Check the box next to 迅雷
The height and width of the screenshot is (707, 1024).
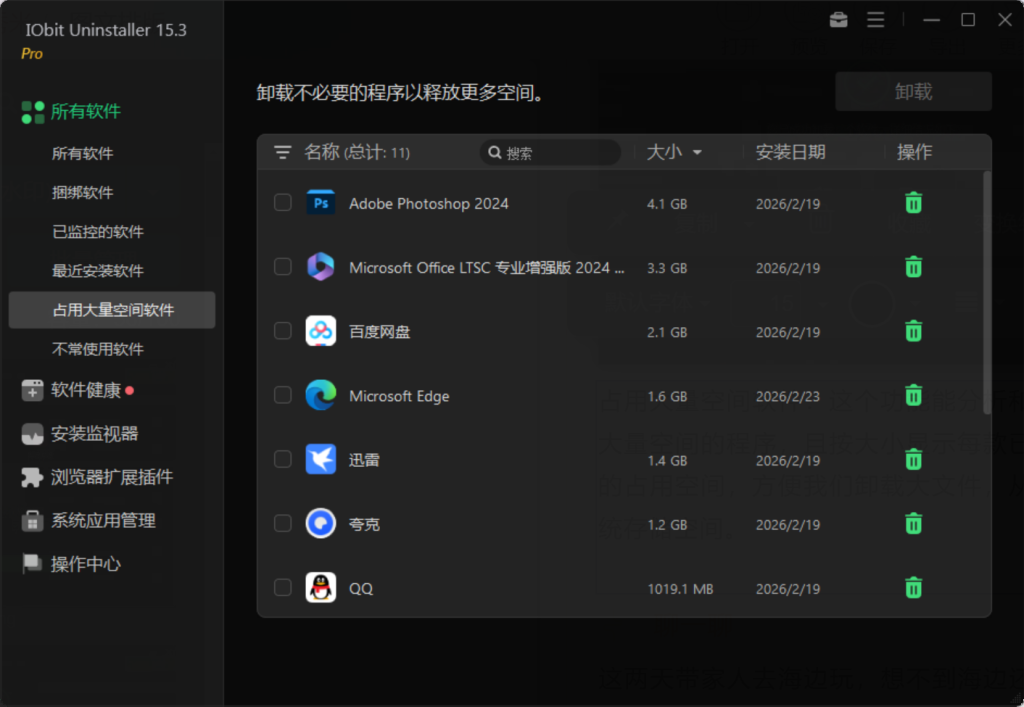pos(283,459)
